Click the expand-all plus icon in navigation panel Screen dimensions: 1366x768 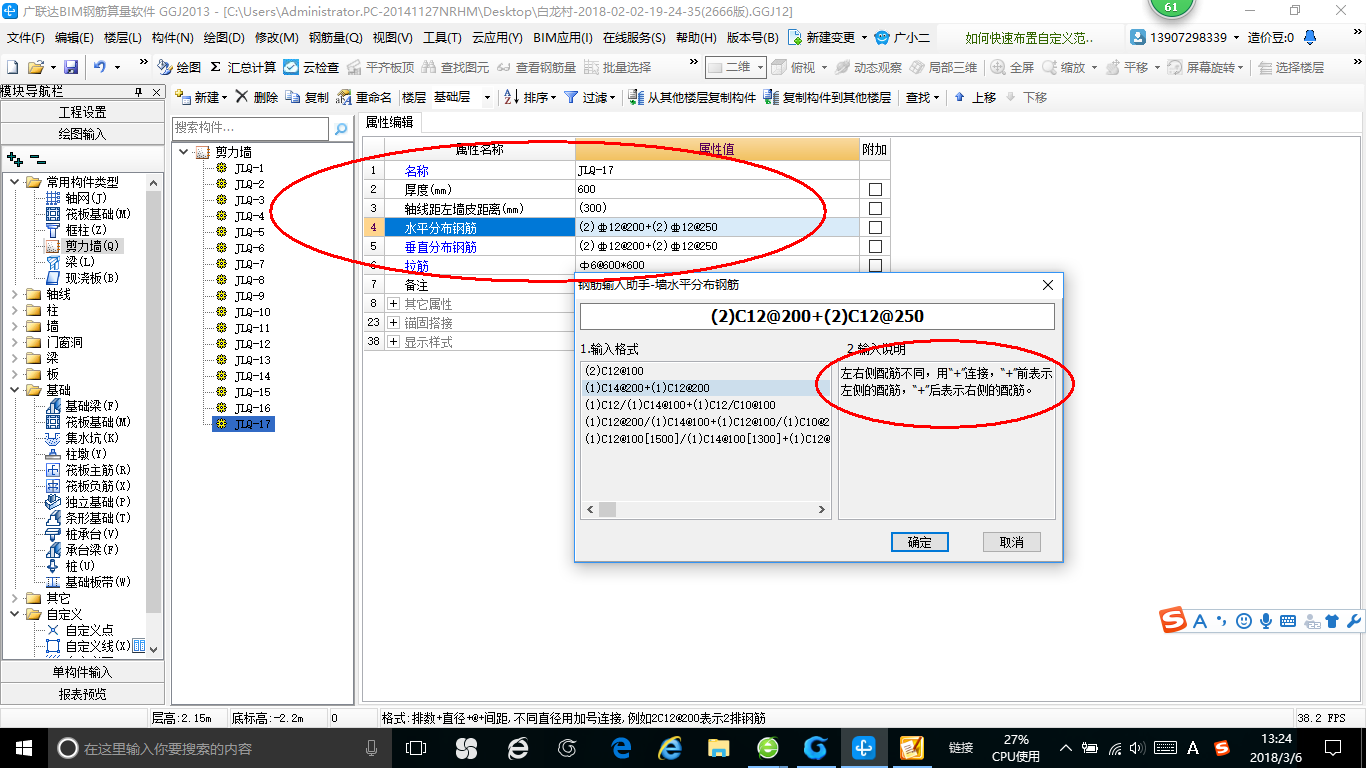14,159
